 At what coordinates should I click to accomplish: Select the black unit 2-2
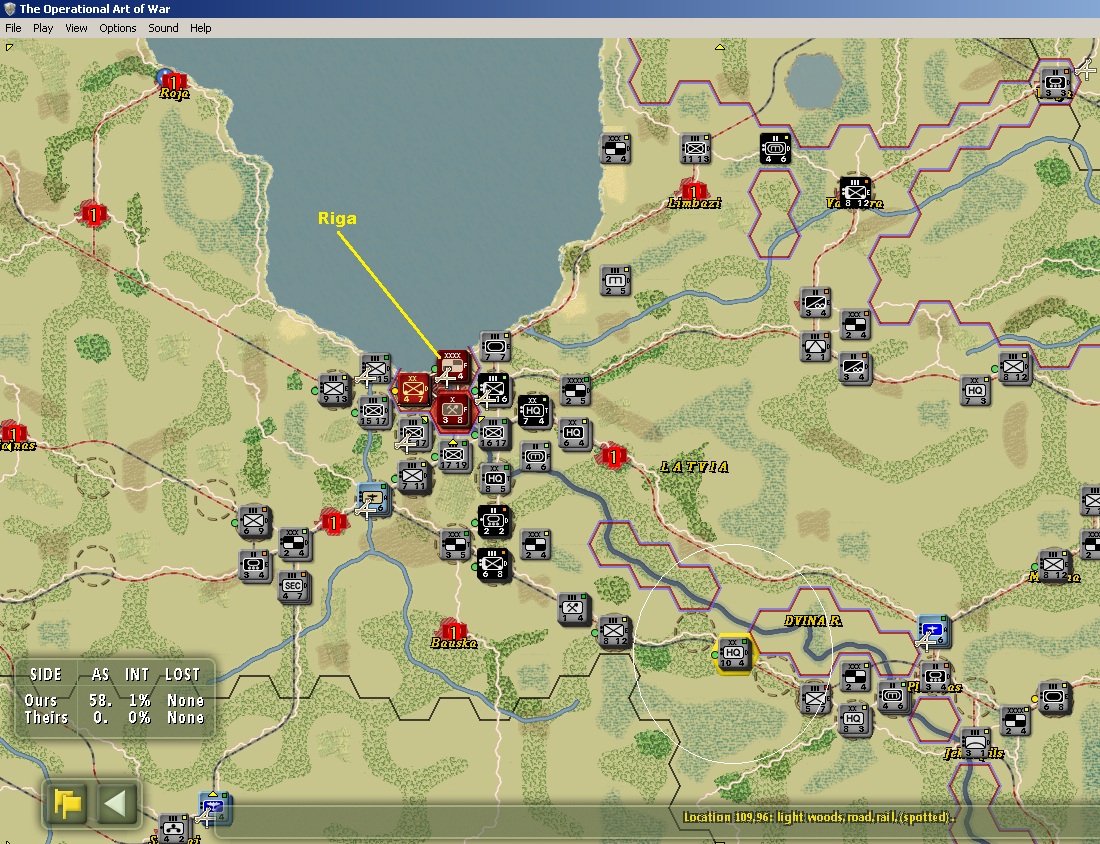point(494,521)
